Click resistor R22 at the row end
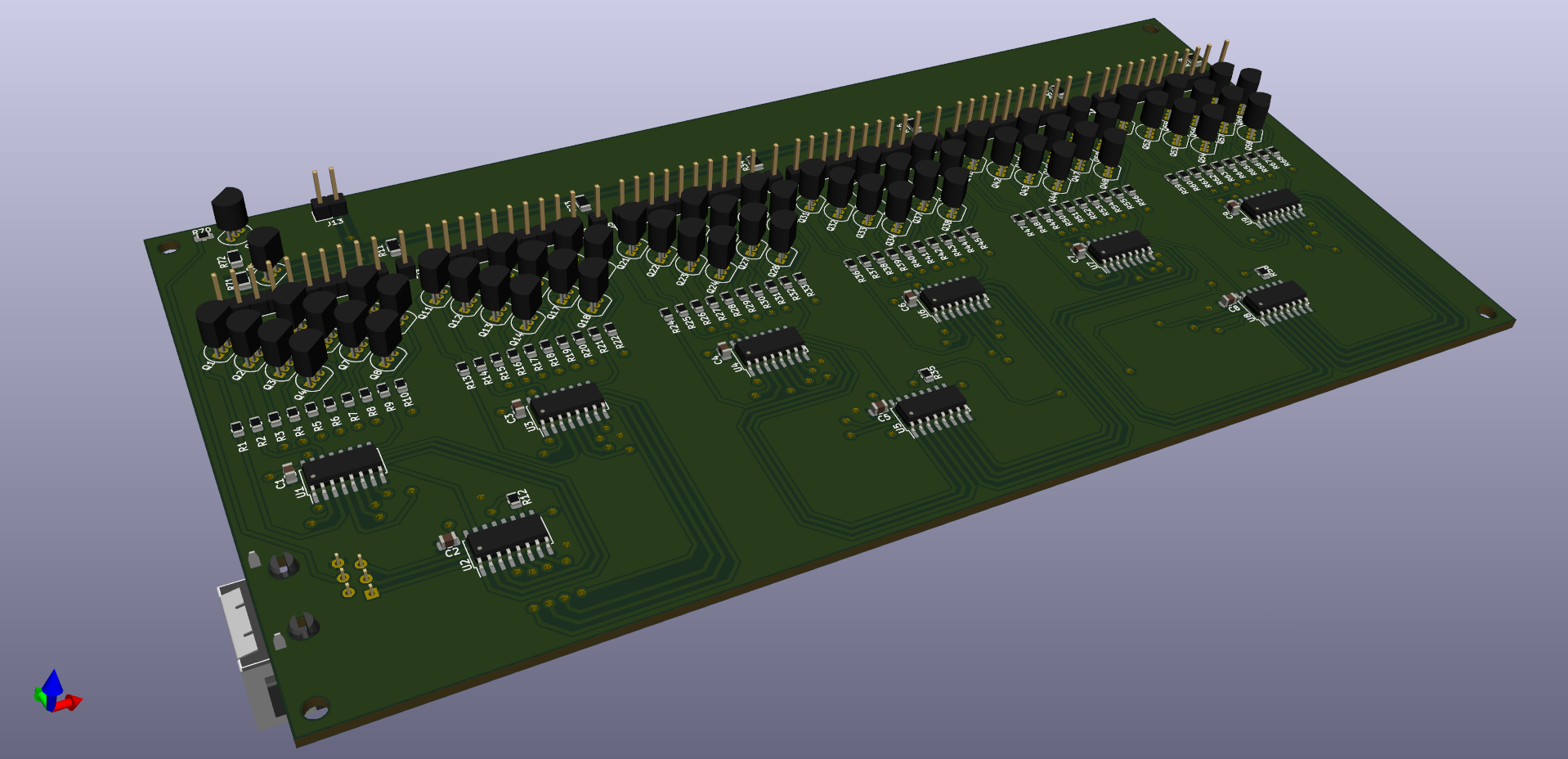Image resolution: width=1568 pixels, height=759 pixels. click(x=610, y=328)
